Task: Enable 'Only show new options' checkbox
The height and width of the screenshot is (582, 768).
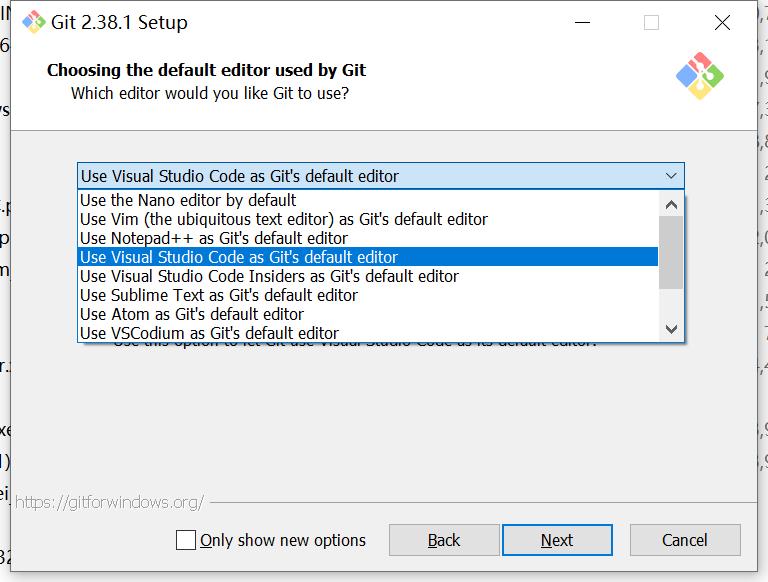Action: point(186,540)
